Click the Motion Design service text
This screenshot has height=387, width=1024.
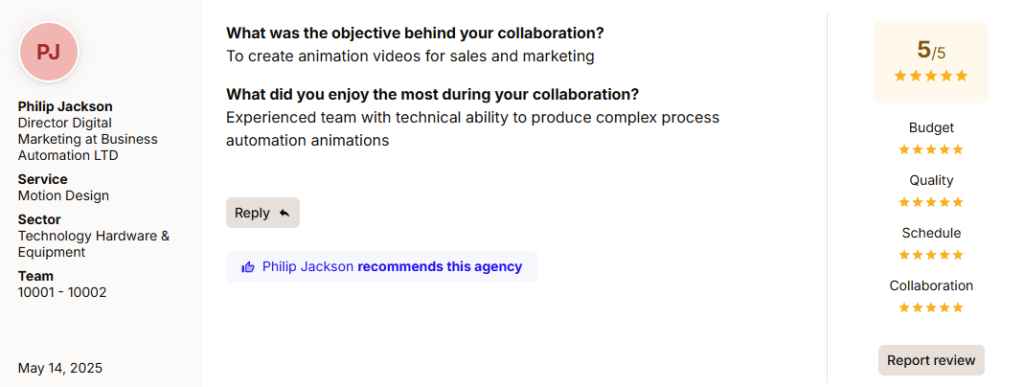tap(63, 196)
